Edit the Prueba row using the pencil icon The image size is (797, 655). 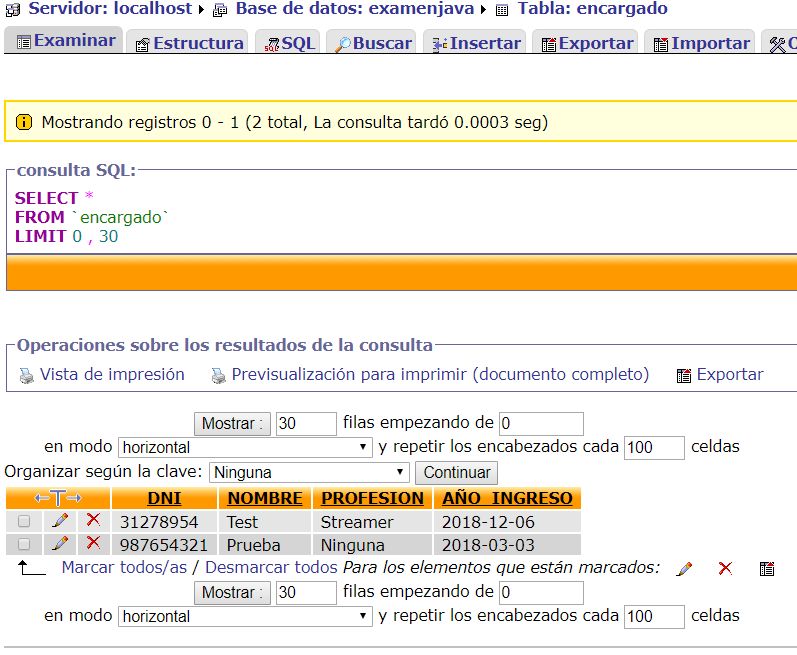click(x=60, y=543)
